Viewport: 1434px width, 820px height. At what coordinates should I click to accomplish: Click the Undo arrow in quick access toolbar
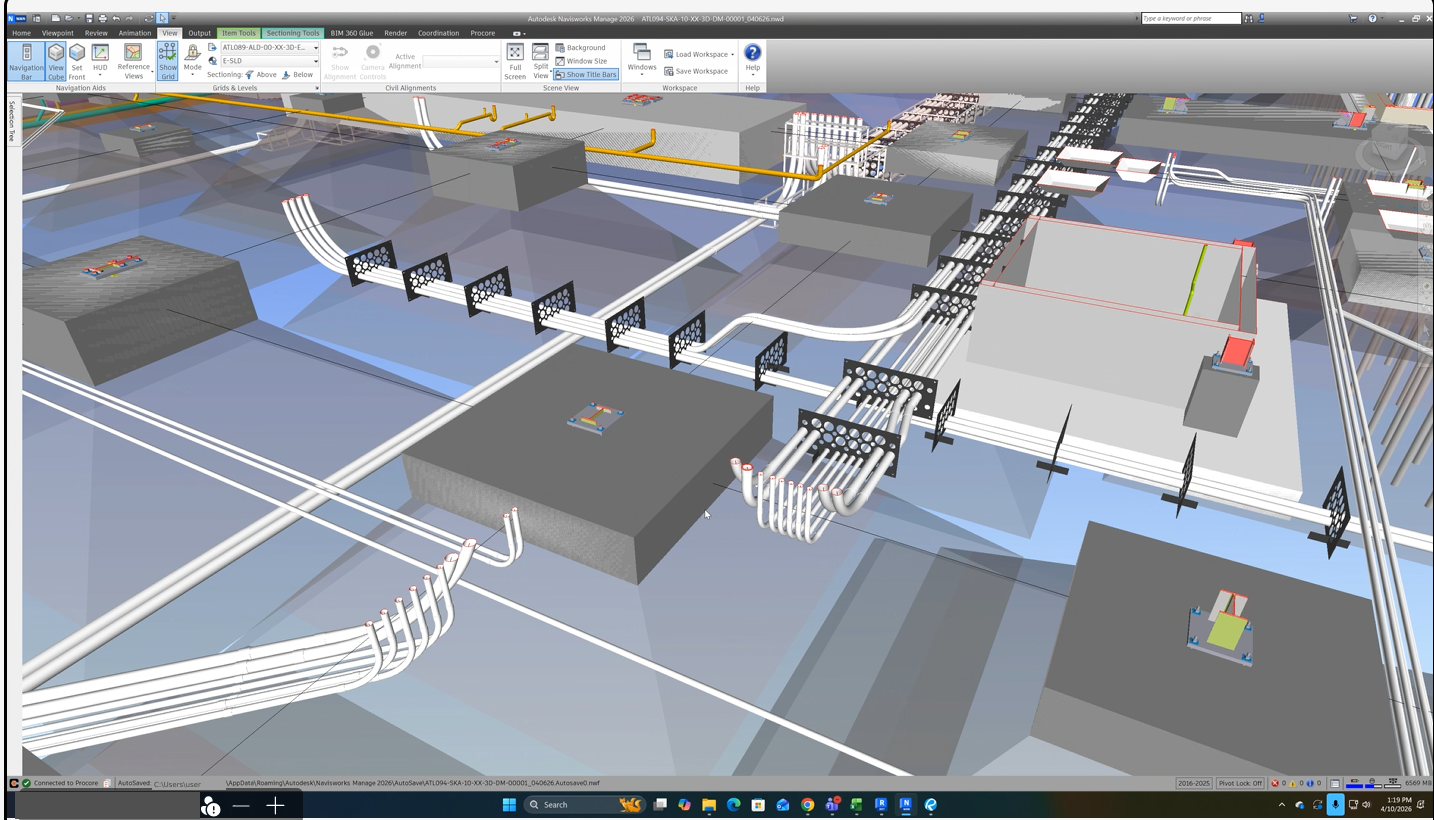tap(116, 18)
